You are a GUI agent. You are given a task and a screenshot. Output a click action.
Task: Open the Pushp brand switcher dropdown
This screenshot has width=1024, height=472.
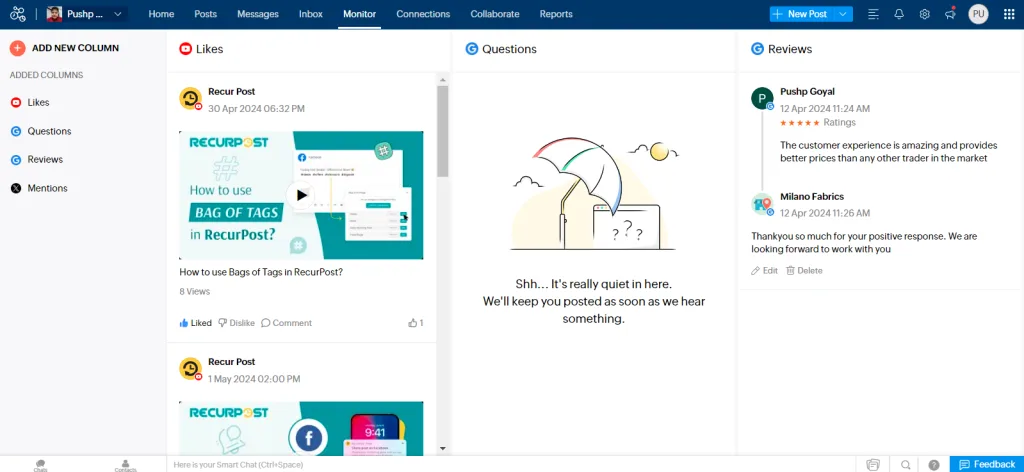pos(86,14)
